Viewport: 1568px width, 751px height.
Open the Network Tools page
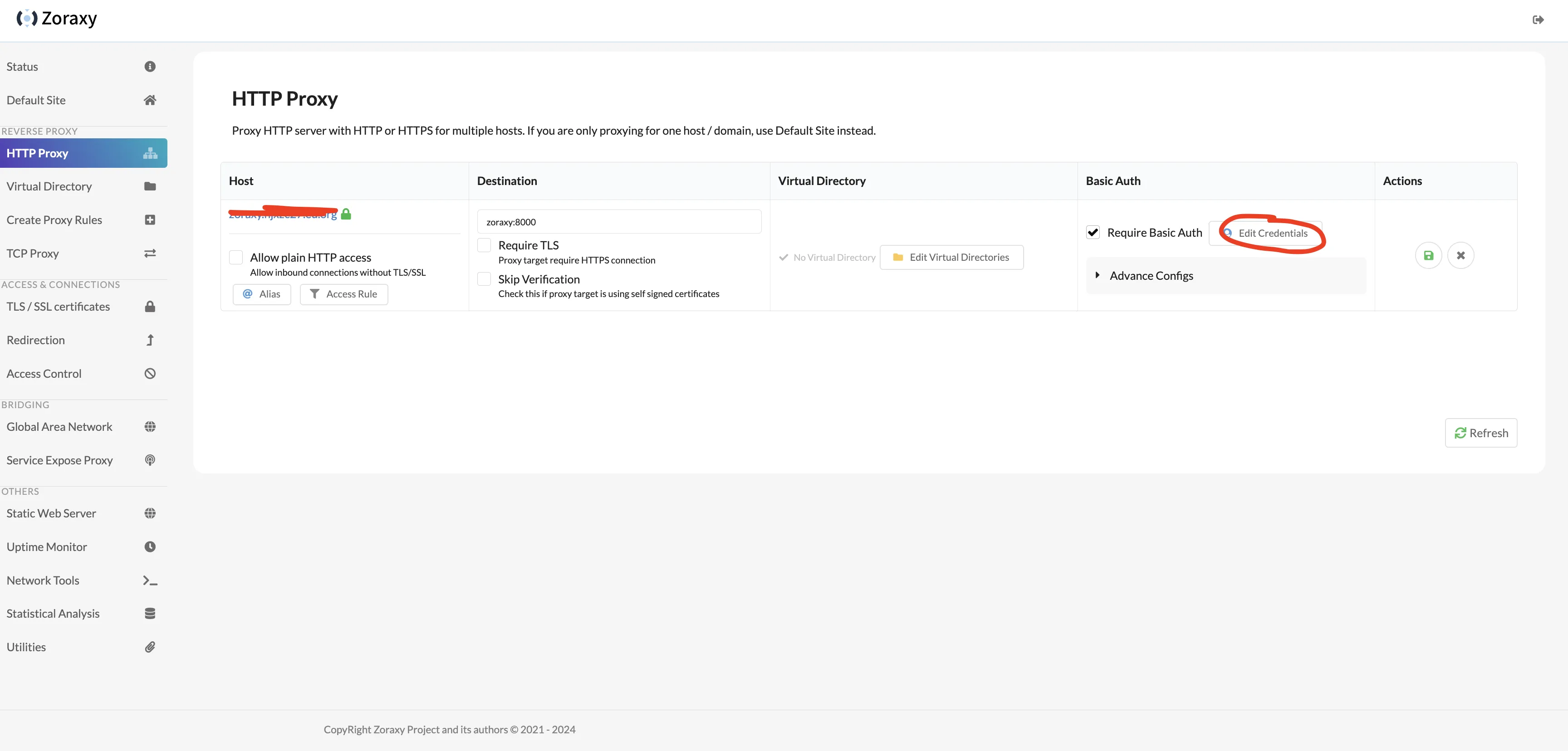(83, 580)
